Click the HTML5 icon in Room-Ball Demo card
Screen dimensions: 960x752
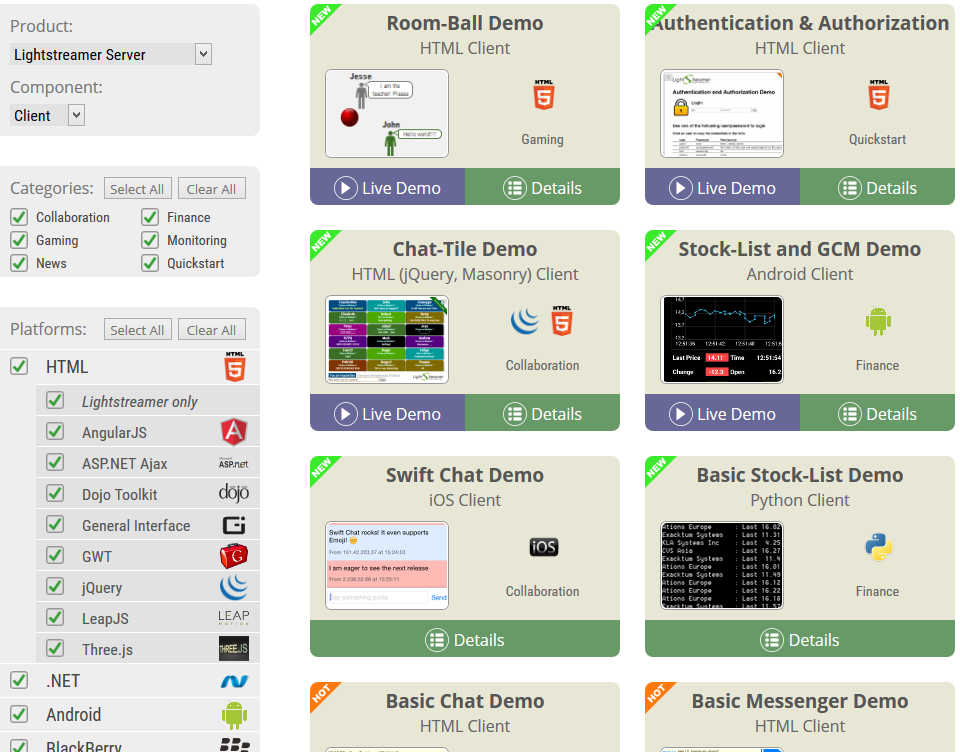pos(544,94)
